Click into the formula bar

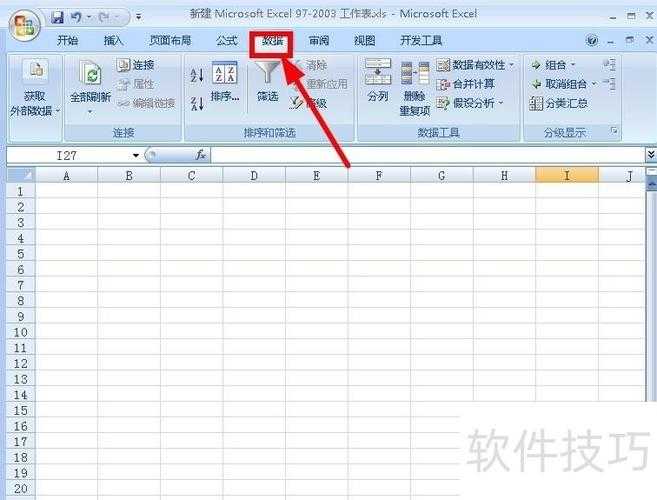pyautogui.click(x=427, y=155)
